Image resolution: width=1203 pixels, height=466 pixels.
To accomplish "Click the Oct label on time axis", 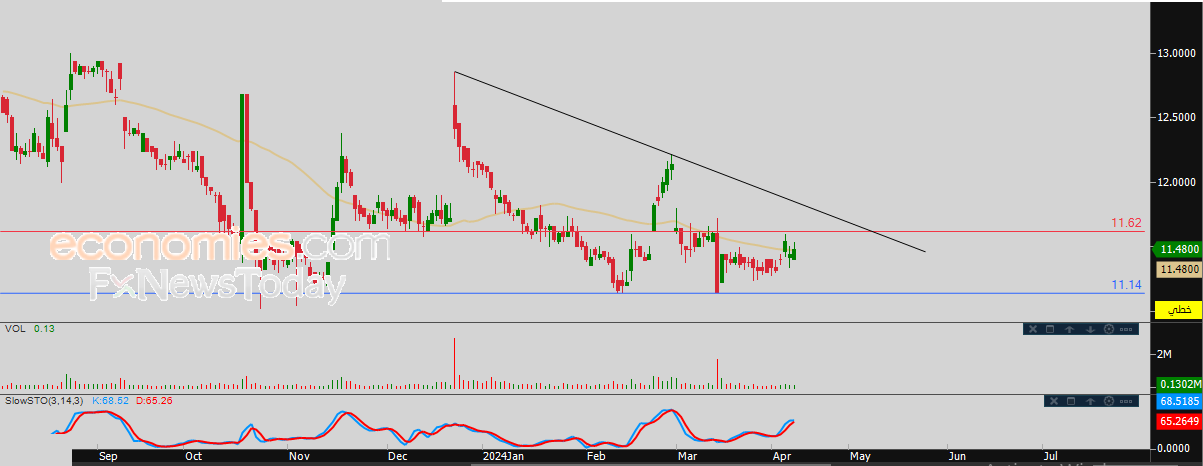I will (x=194, y=455).
